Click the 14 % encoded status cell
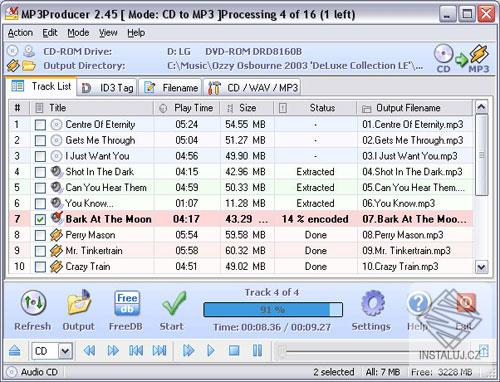Screen dimensions: 500x382 [315, 219]
